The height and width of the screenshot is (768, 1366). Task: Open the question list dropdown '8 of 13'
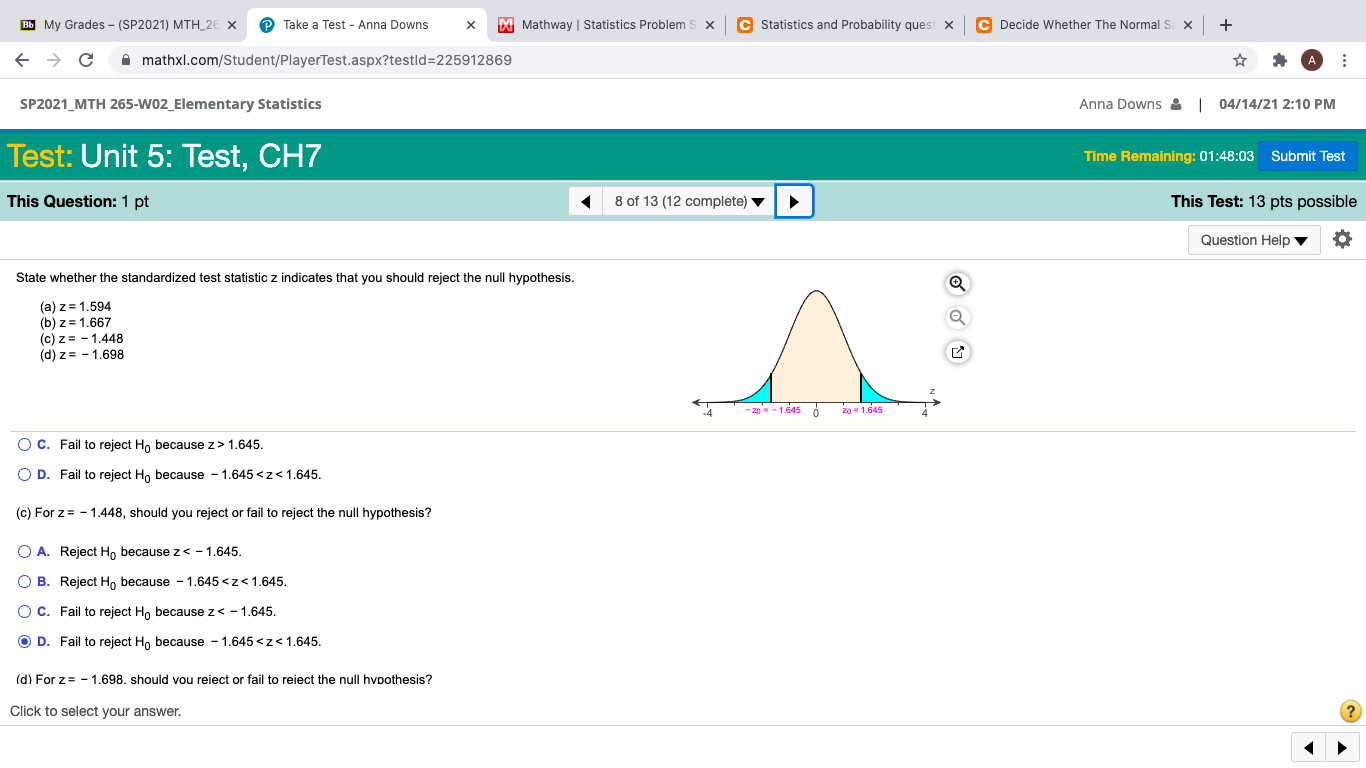click(x=687, y=200)
